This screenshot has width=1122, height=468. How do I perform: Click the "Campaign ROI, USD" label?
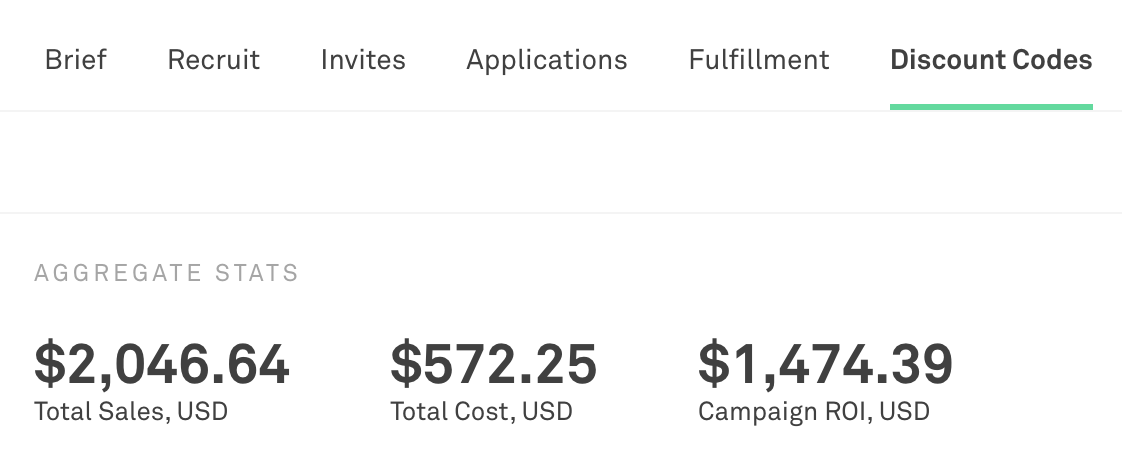click(x=813, y=411)
